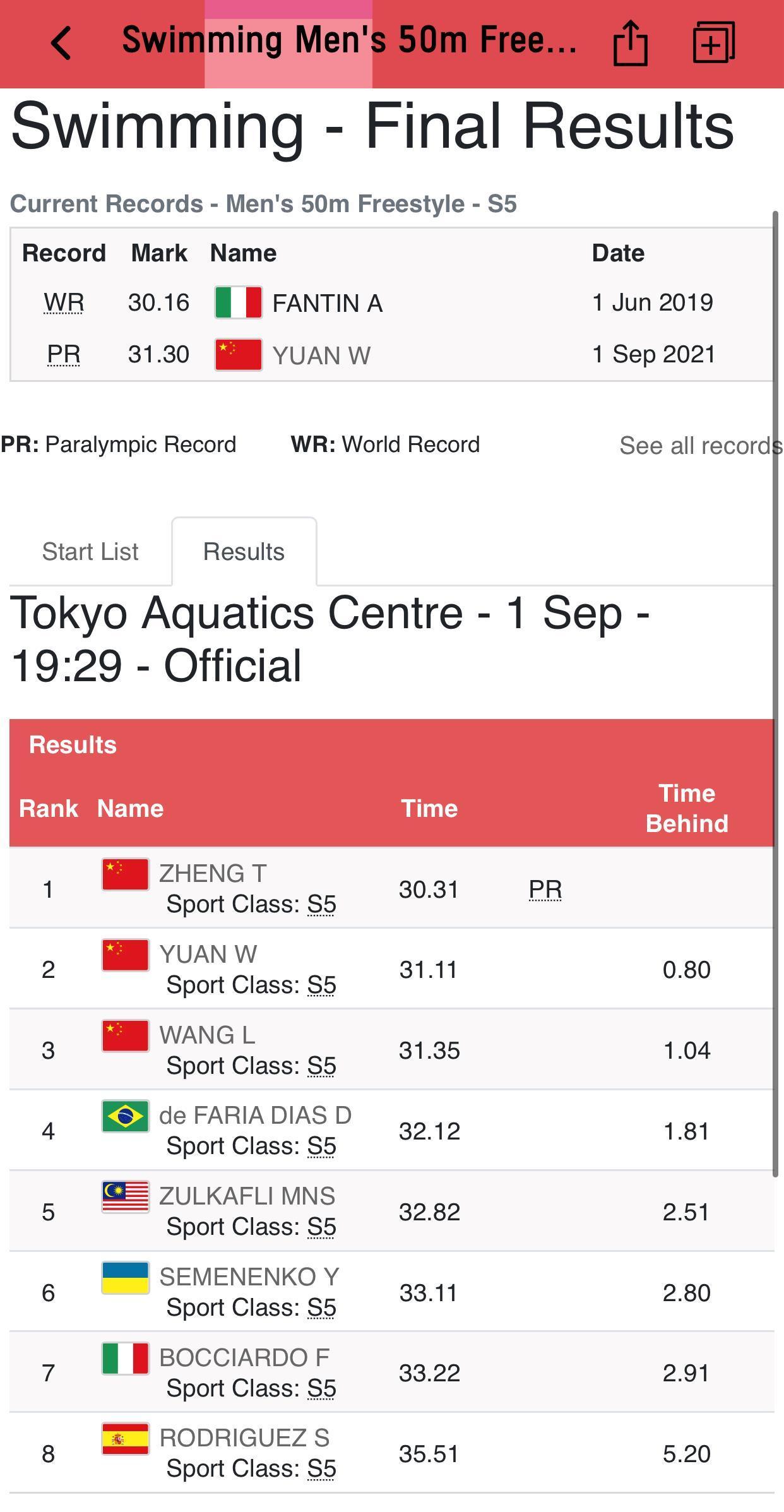Click Italy flag next to FANTIN A

238,302
